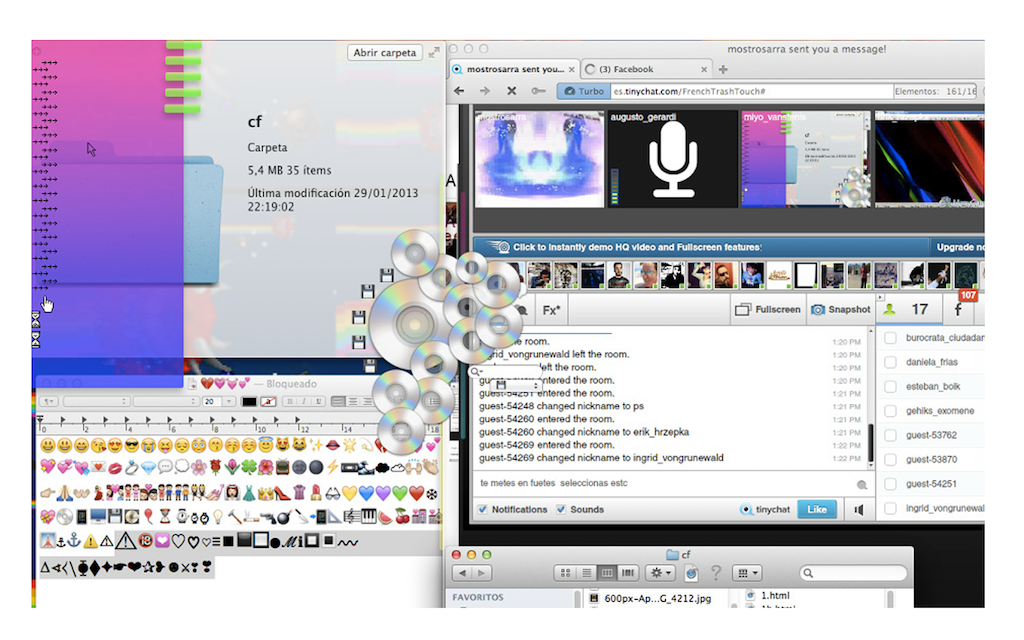This screenshot has width=1024, height=640.
Task: Expand the Quick Look preview to fullscreen
Action: (434, 53)
